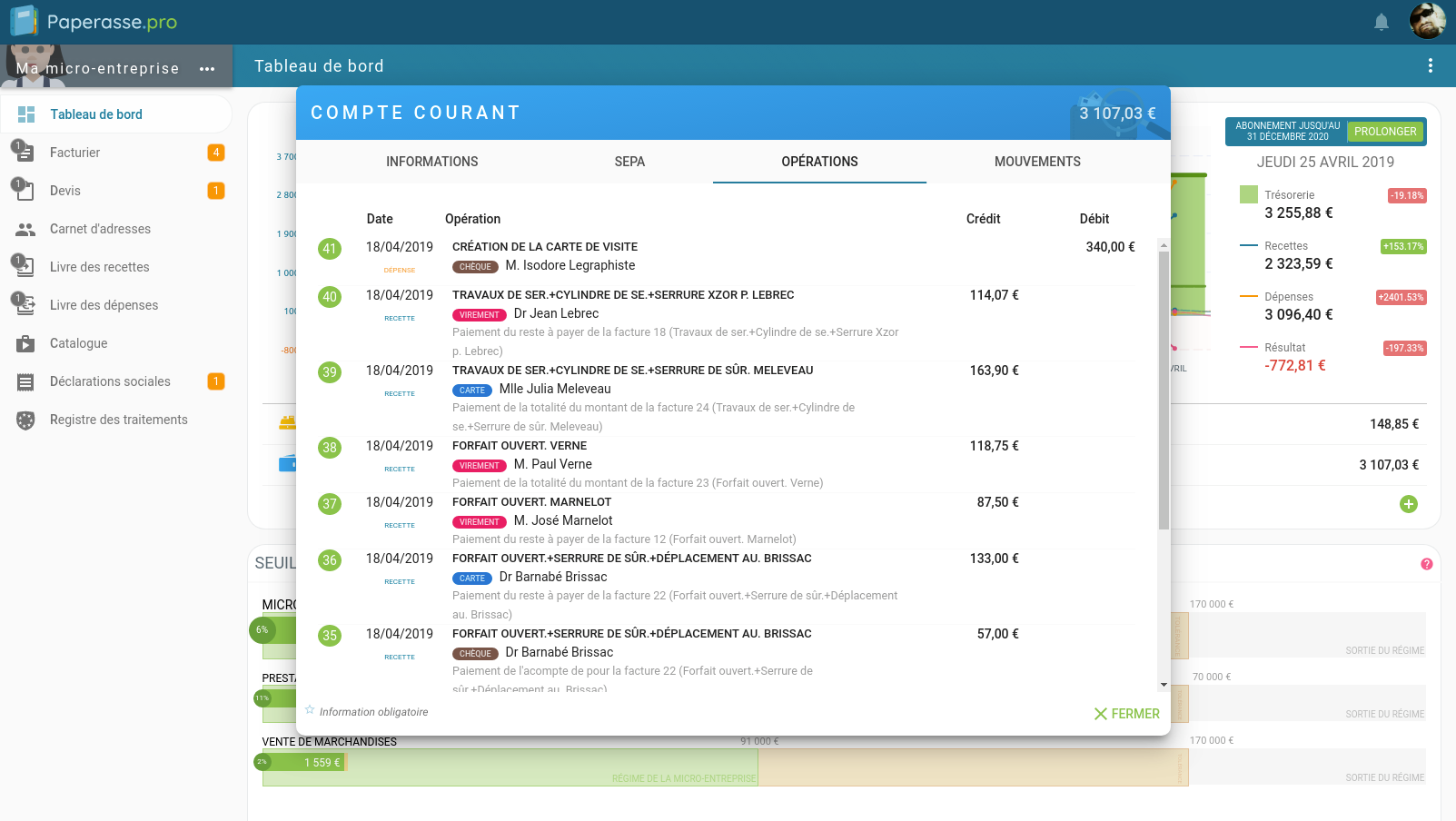The width and height of the screenshot is (1456, 821).
Task: Open the top-right three-dot menu
Action: pyautogui.click(x=1430, y=65)
